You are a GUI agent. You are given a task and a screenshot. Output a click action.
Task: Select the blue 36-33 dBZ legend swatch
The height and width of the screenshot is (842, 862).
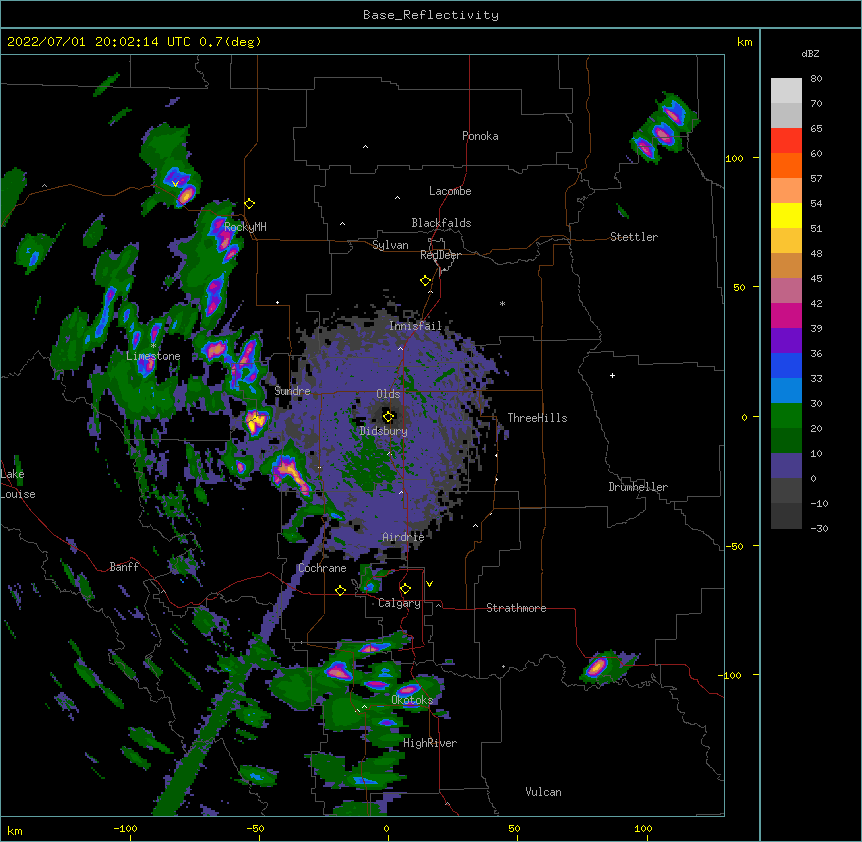786,365
